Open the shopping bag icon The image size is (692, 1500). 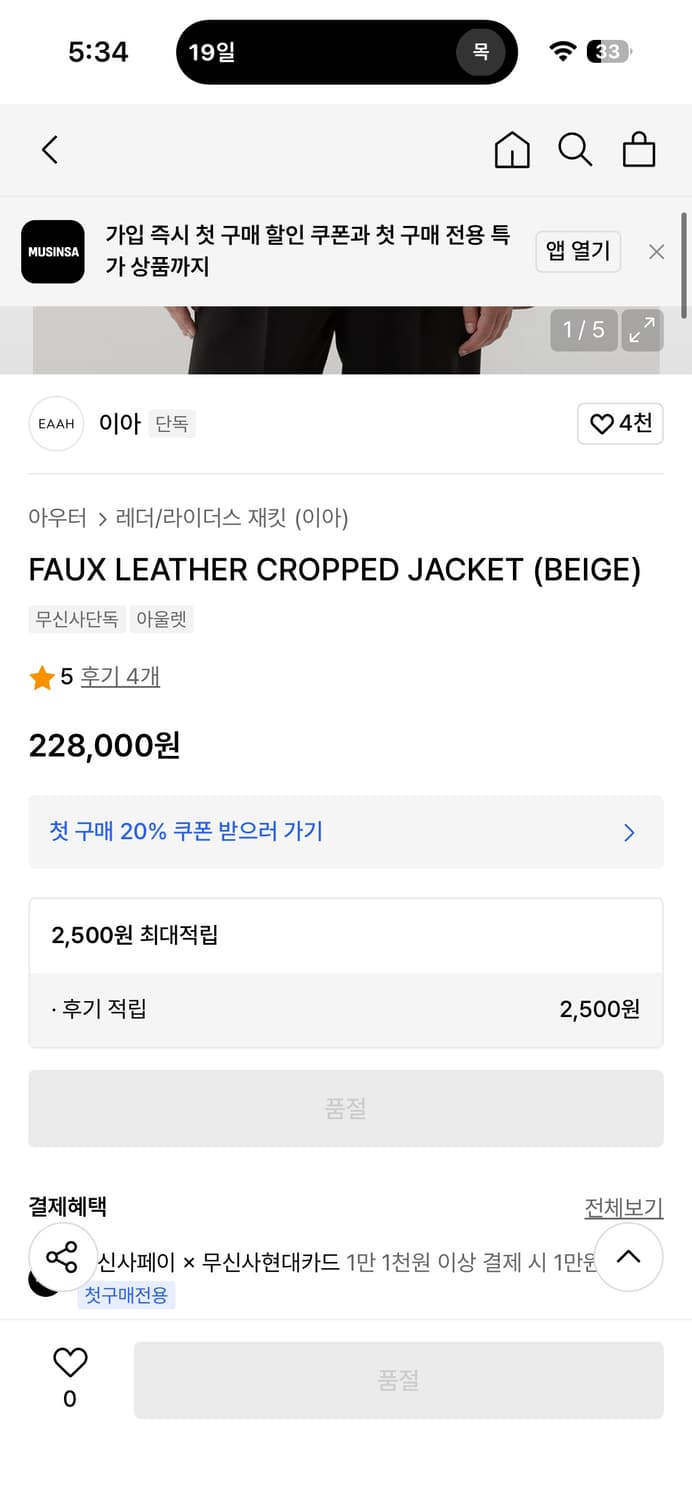[639, 150]
